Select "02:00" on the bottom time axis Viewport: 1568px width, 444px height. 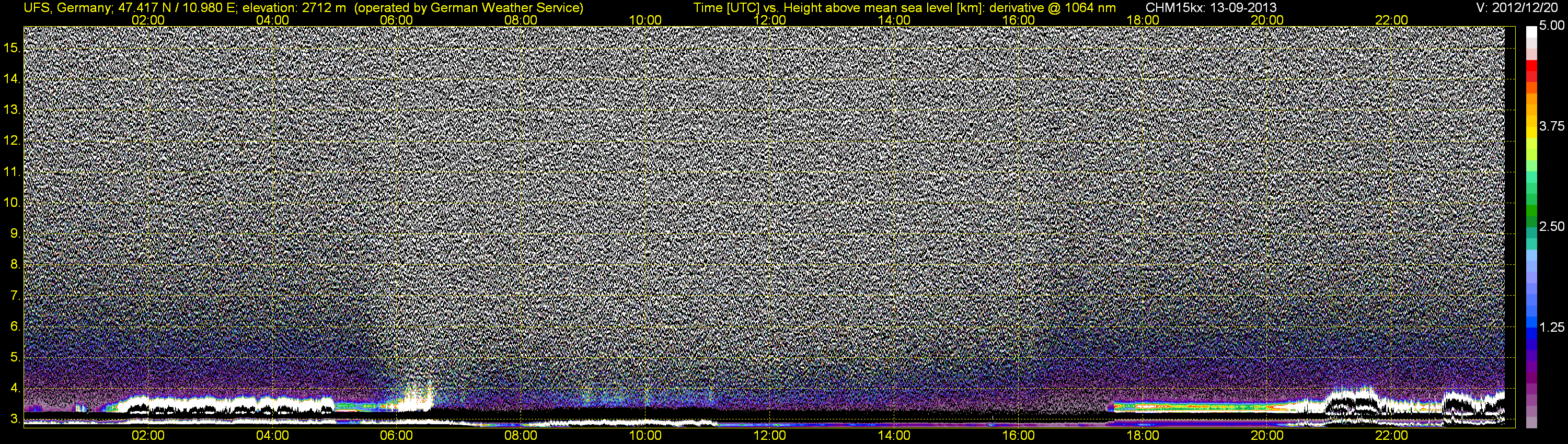pos(148,436)
